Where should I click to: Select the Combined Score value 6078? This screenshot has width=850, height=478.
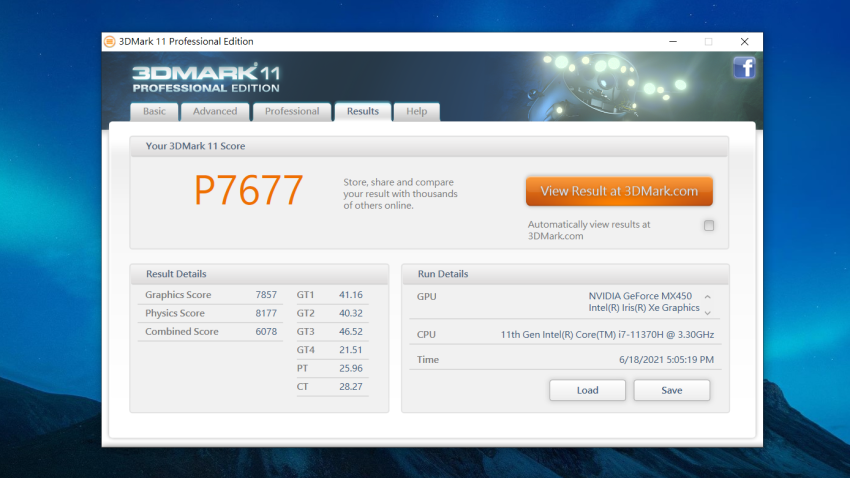266,332
